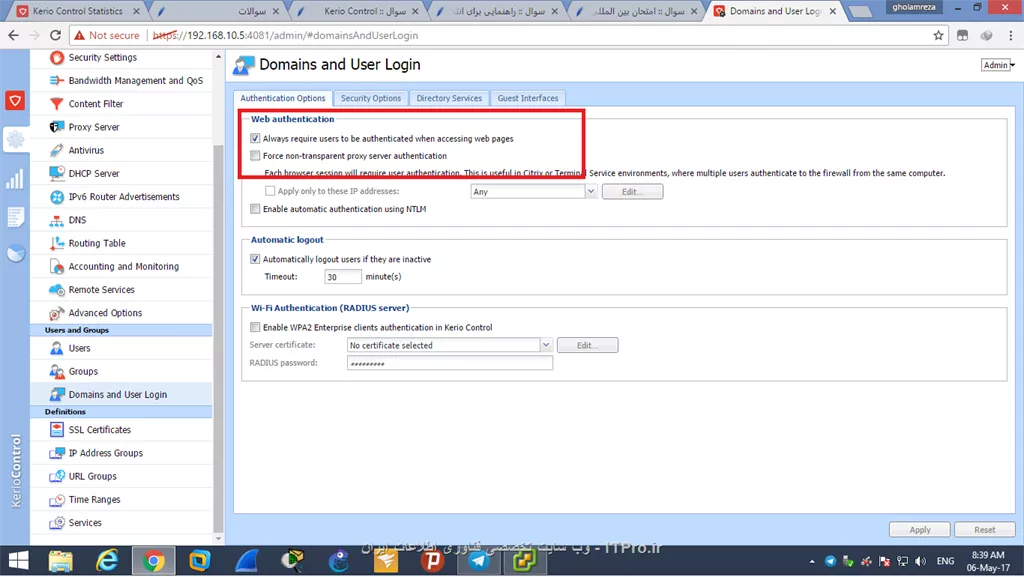Click the Users icon in sidebar
1024x577 pixels.
click(x=57, y=349)
